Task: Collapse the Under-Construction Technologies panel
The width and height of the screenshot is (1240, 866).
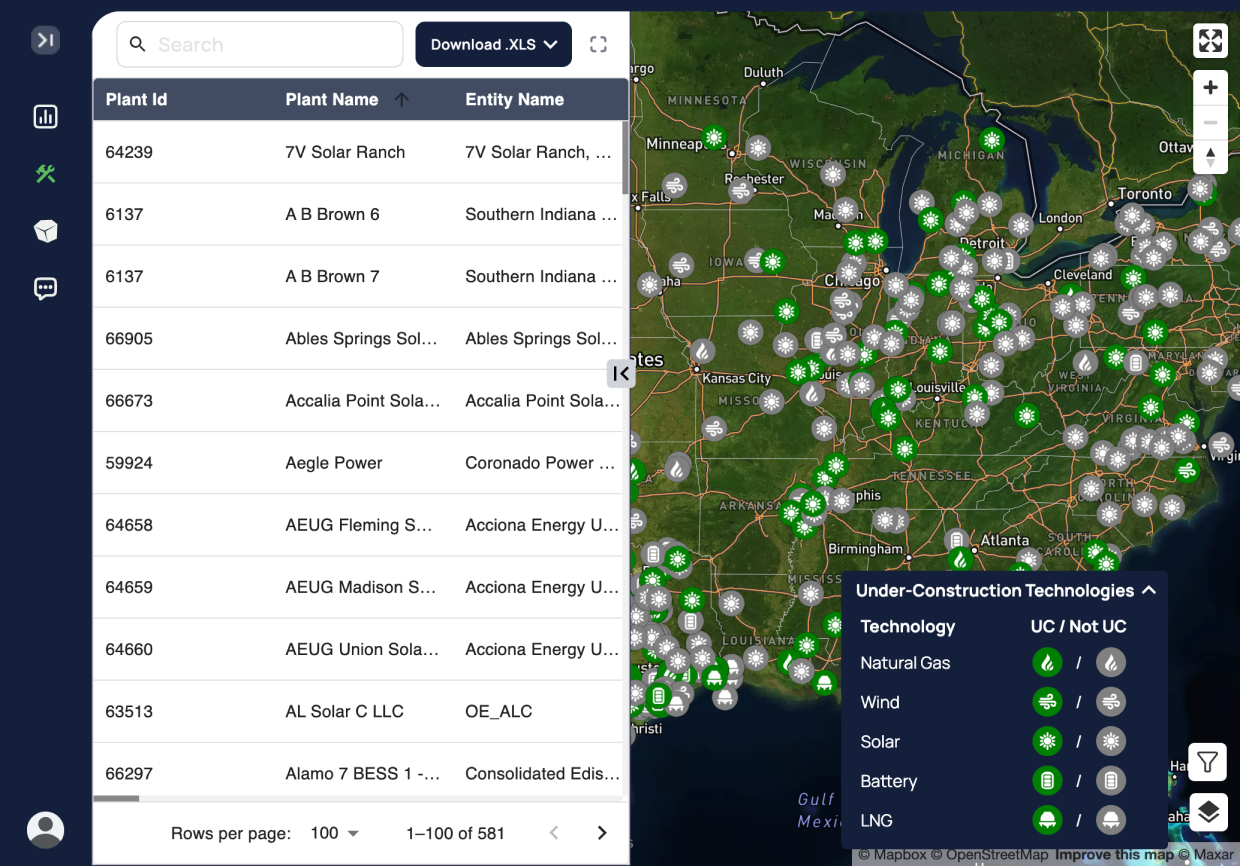Action: (1148, 590)
